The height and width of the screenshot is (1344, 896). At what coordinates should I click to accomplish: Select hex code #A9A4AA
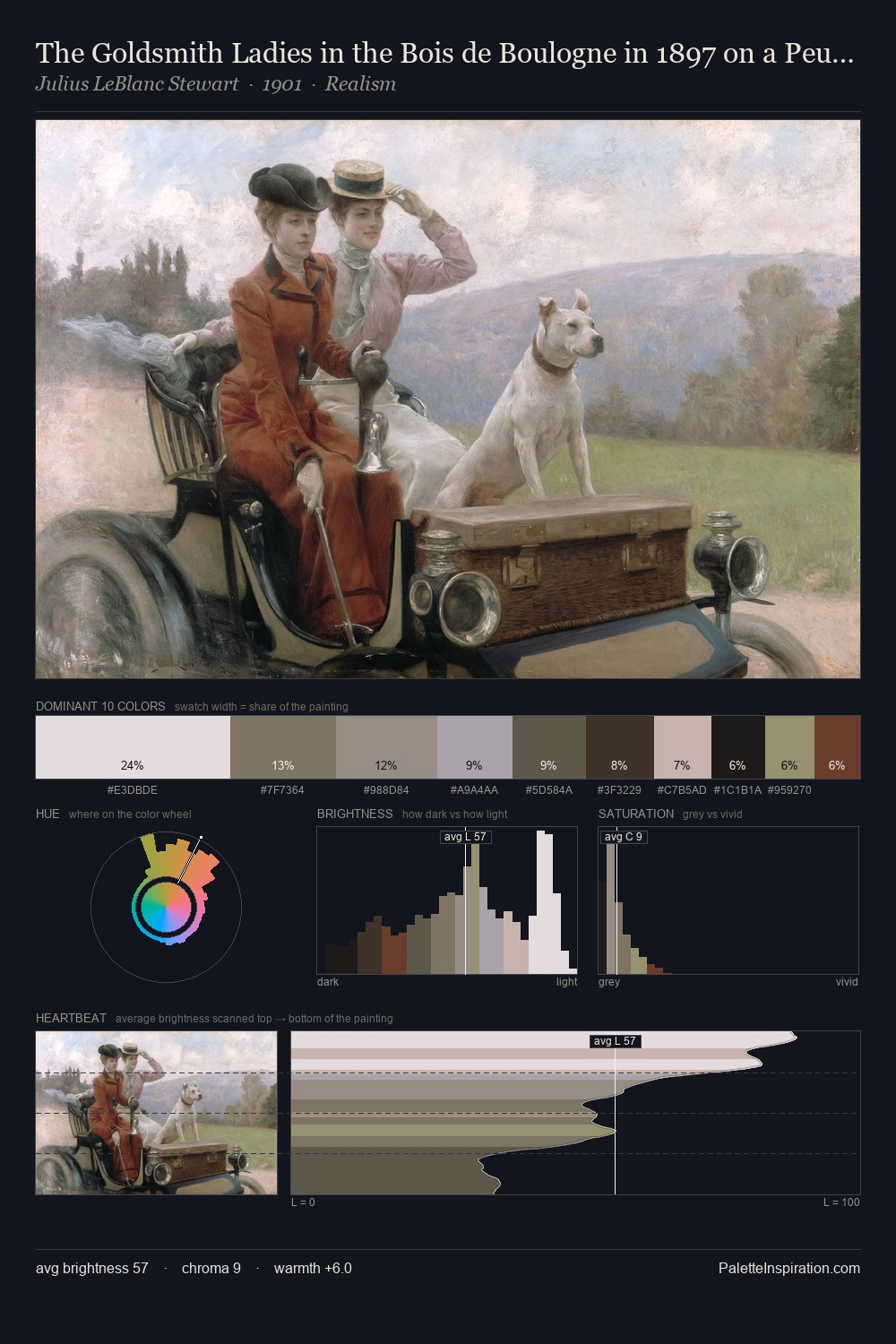click(475, 790)
